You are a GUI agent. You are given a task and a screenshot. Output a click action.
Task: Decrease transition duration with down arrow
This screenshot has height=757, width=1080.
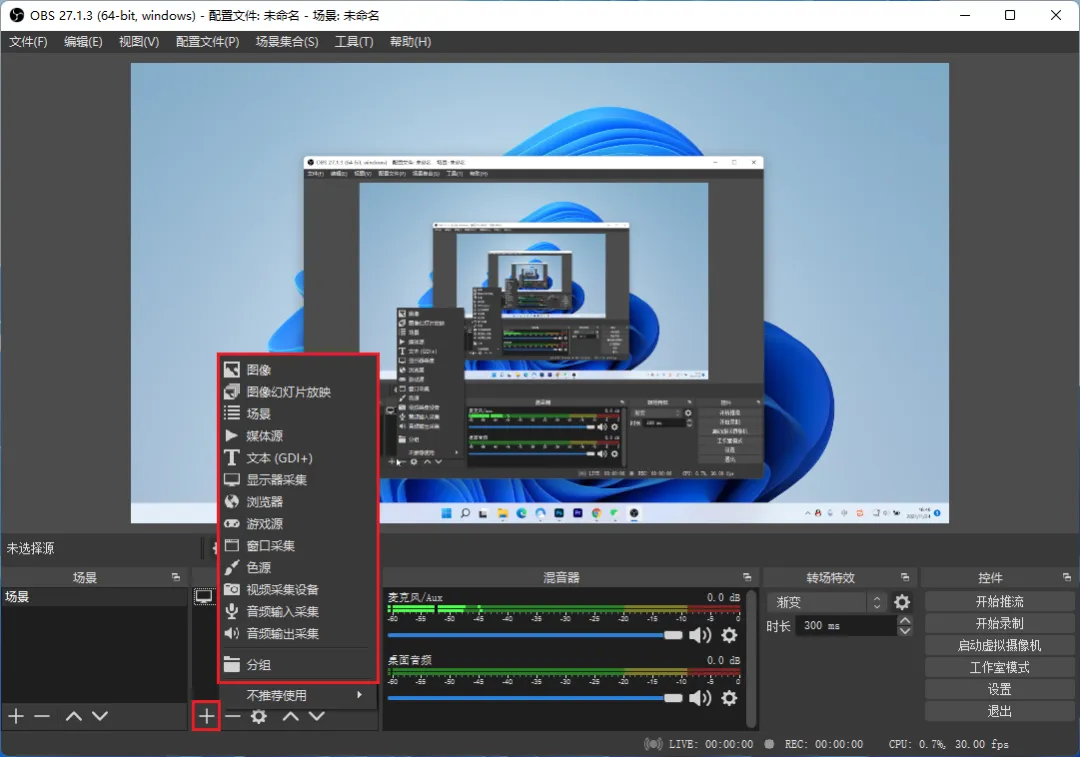[905, 630]
